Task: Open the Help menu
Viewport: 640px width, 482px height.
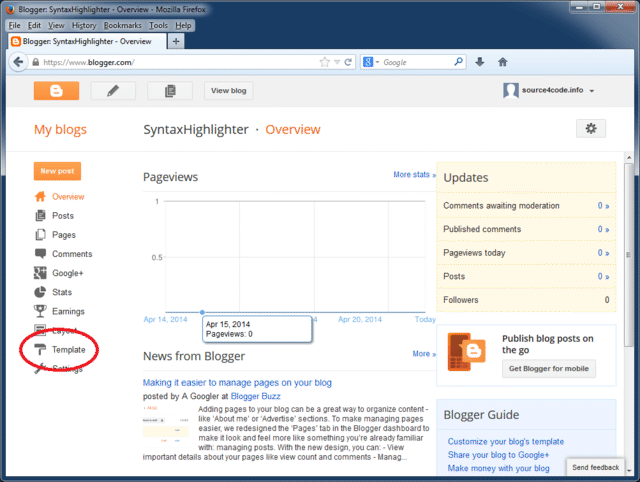Action: click(x=183, y=25)
